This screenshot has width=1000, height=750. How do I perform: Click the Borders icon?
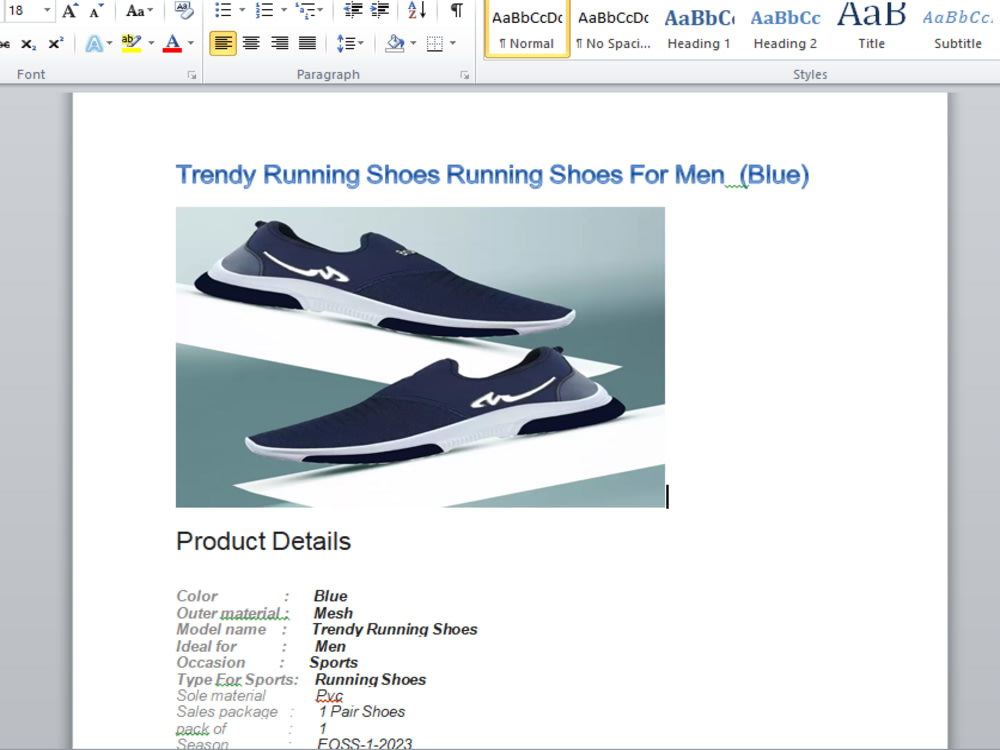[x=435, y=43]
